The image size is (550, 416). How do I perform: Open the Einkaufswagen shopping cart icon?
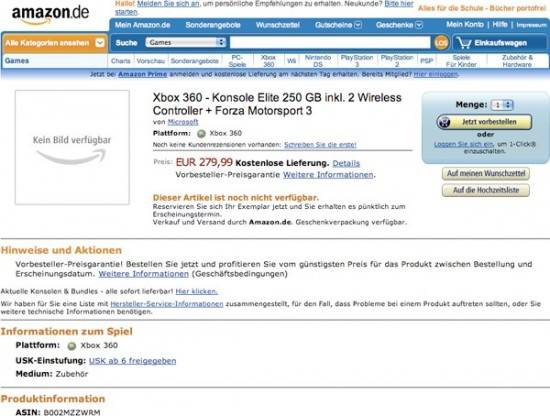(464, 43)
